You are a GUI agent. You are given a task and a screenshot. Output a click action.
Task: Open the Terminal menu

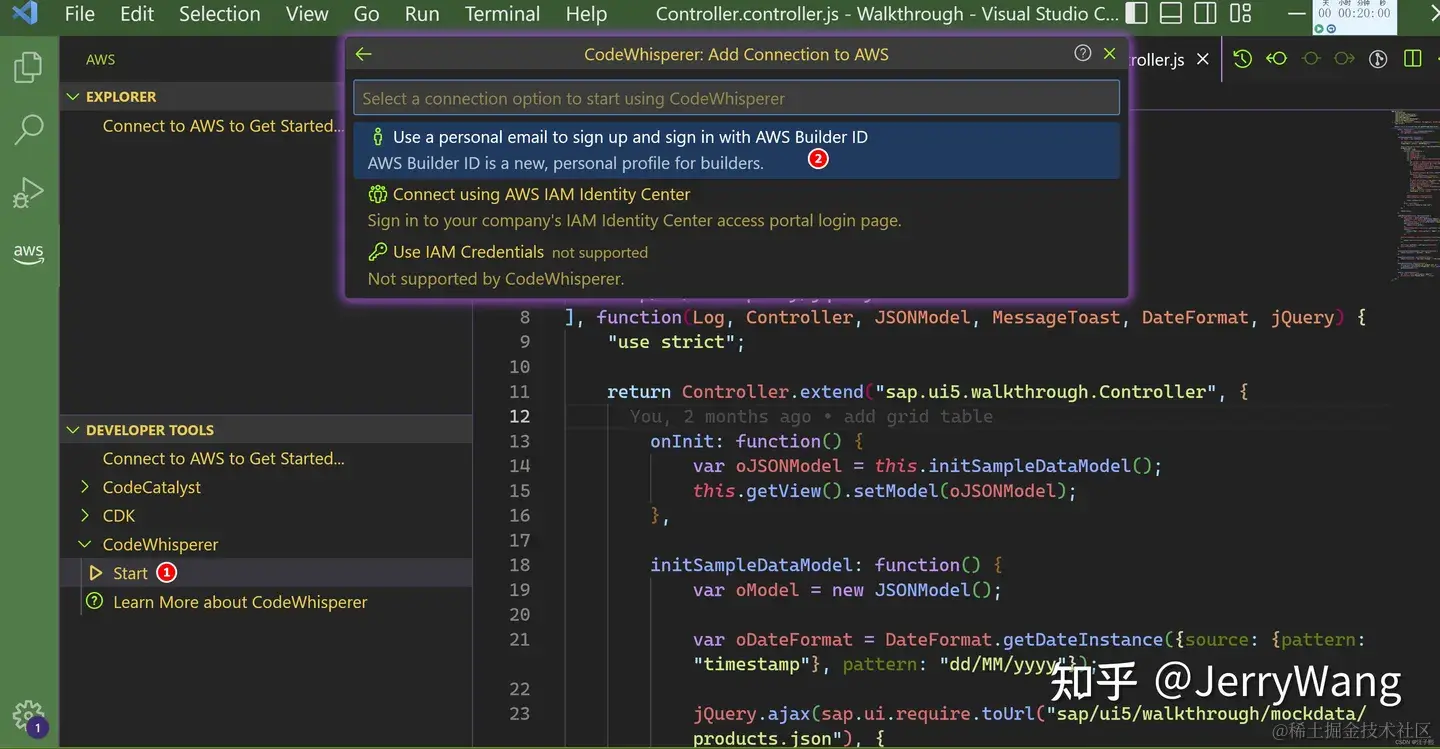pos(503,14)
